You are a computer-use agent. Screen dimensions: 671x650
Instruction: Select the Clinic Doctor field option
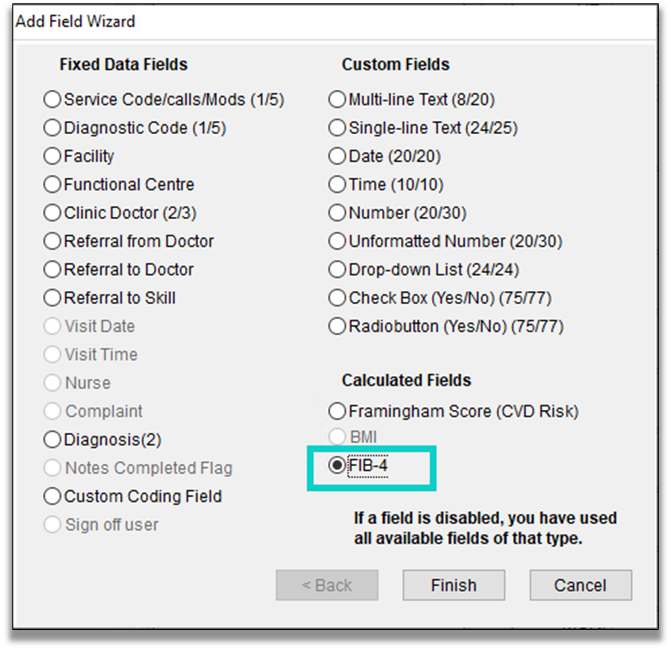[x=53, y=213]
